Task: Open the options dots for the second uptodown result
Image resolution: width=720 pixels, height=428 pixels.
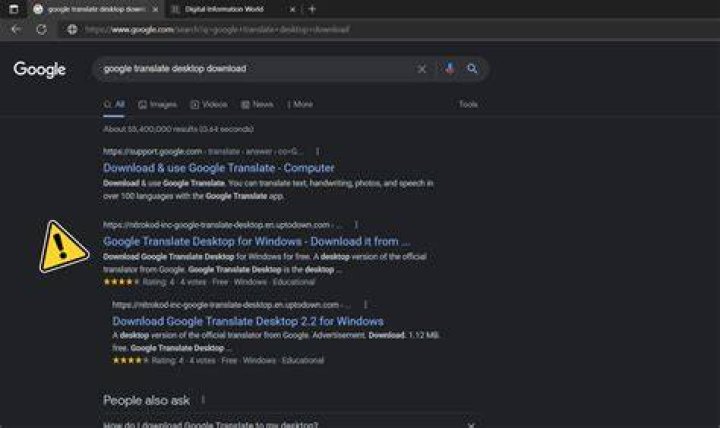Action: coord(366,304)
